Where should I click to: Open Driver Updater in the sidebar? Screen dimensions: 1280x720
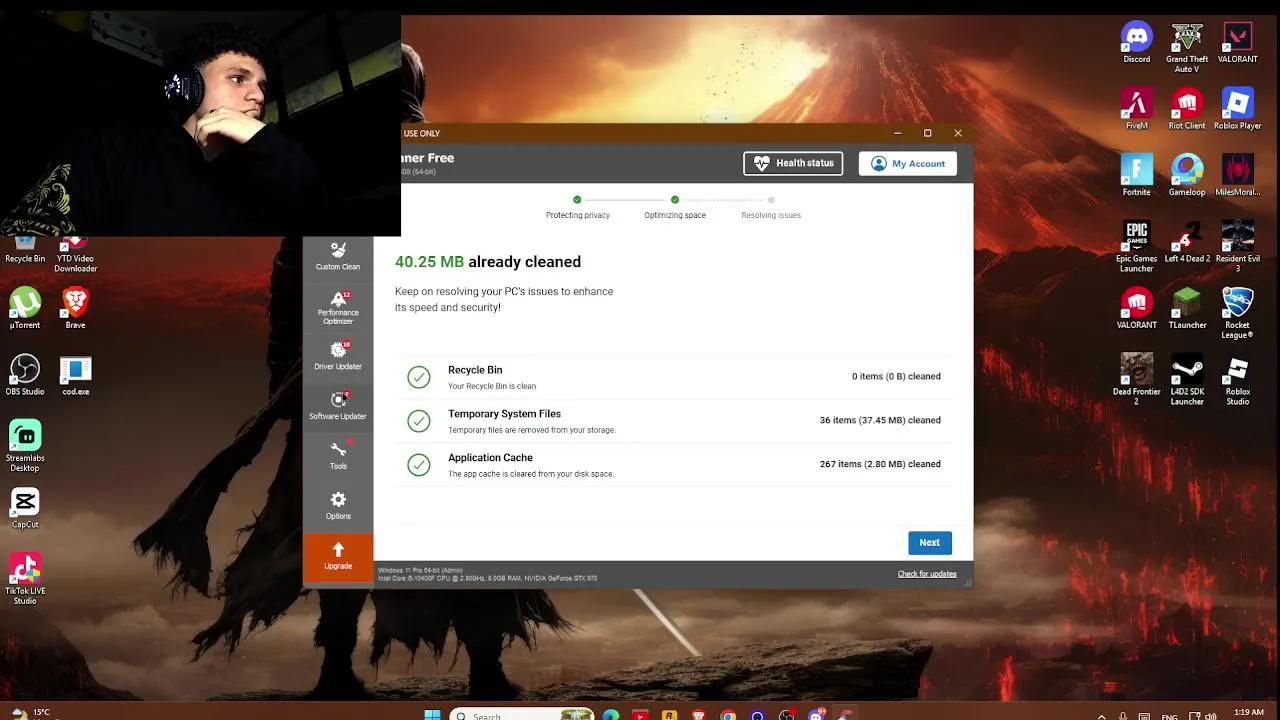(x=338, y=356)
